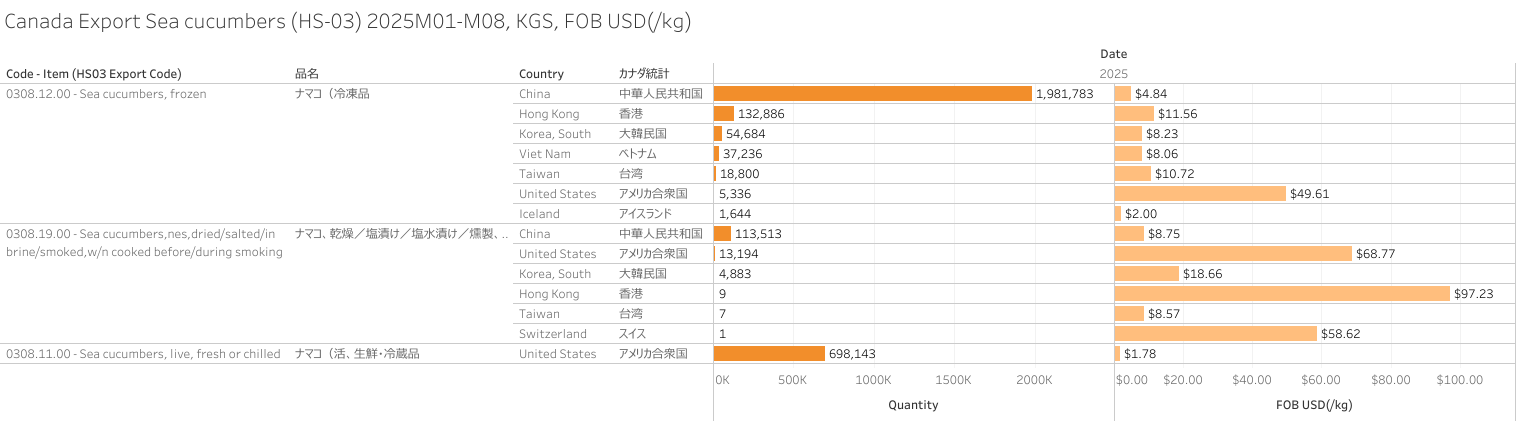Select the カナダ統計 column header
Screen dimensions: 1517x421
(x=644, y=74)
